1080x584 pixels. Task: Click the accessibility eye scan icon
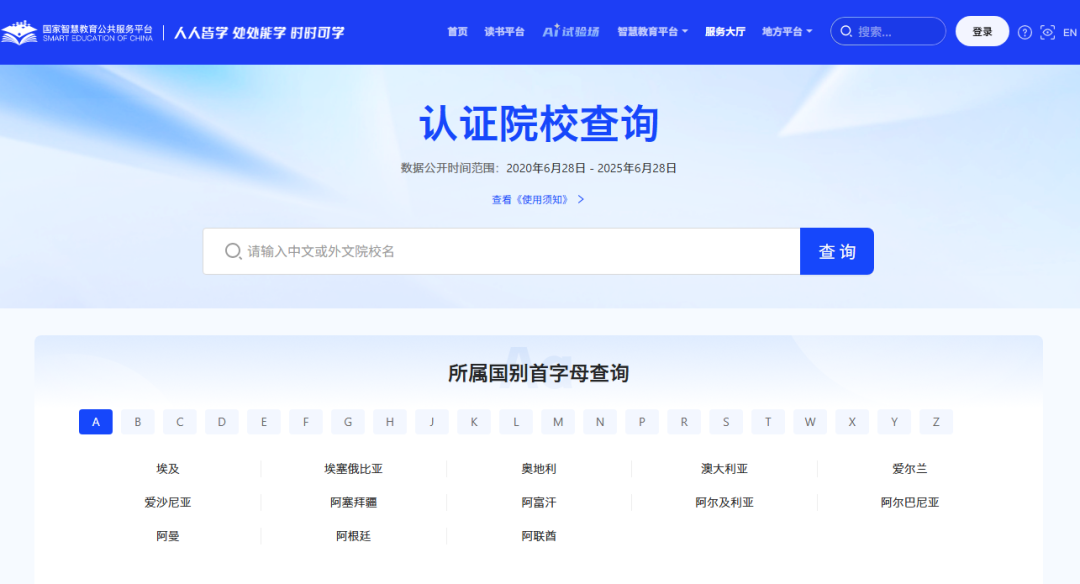click(x=1048, y=32)
